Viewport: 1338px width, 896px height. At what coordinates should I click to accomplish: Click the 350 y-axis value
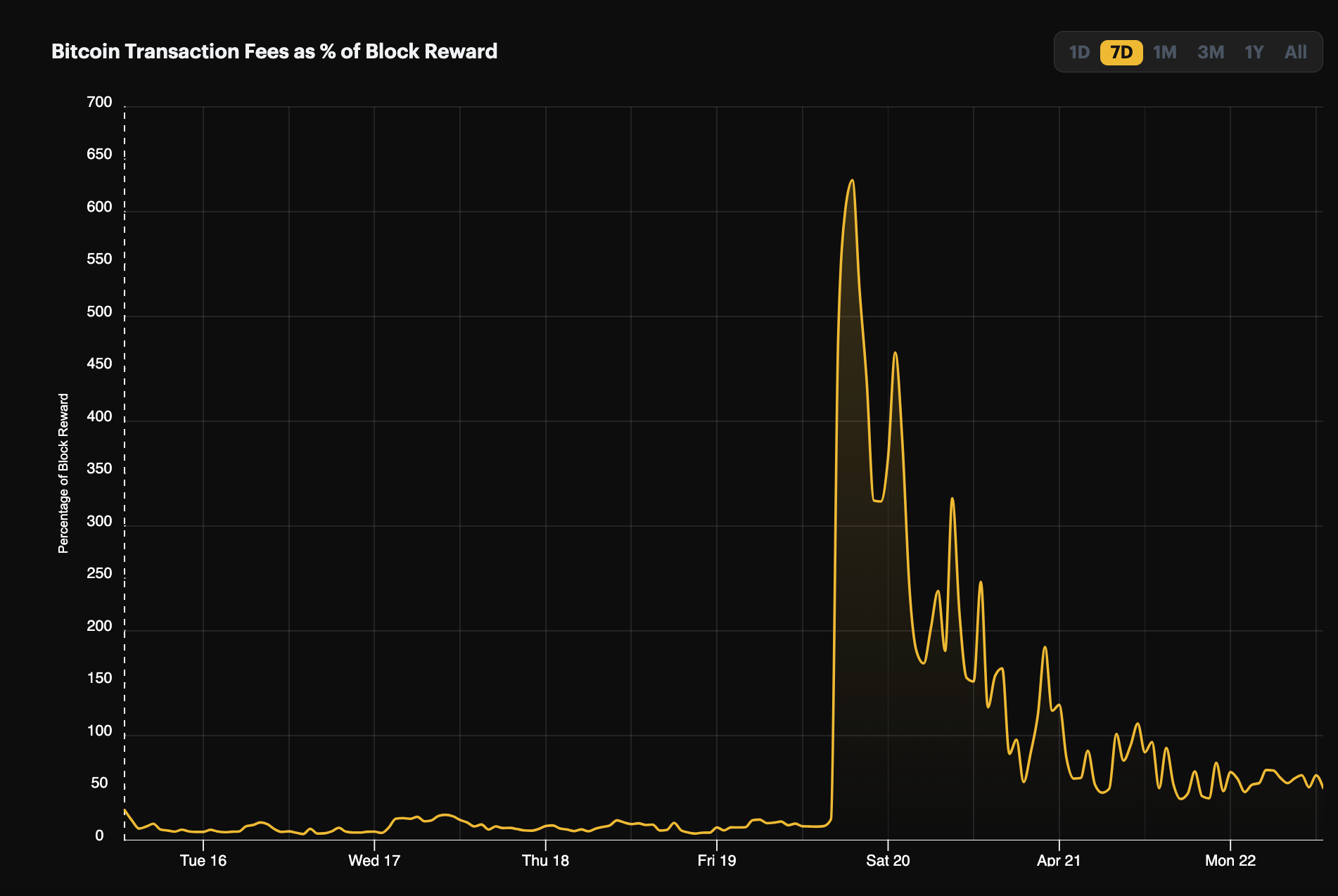coord(99,468)
